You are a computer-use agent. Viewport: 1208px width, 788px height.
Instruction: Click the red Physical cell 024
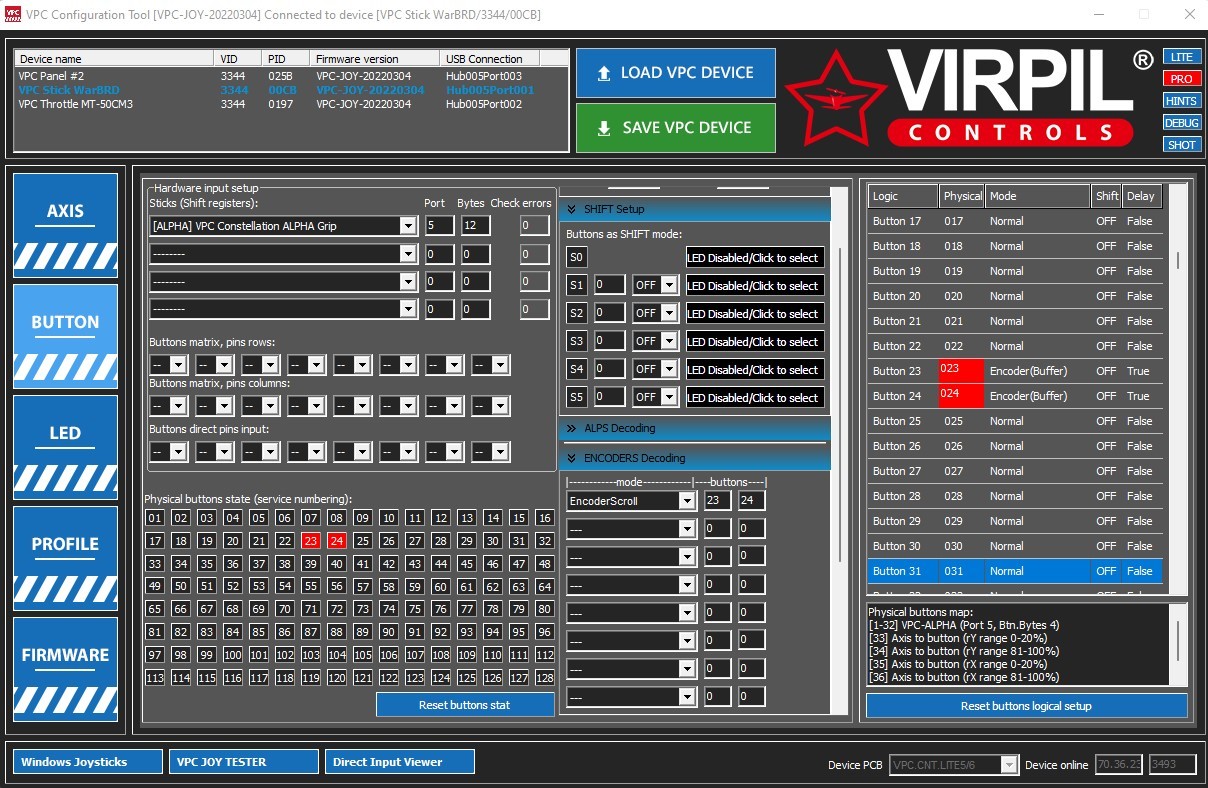click(962, 396)
